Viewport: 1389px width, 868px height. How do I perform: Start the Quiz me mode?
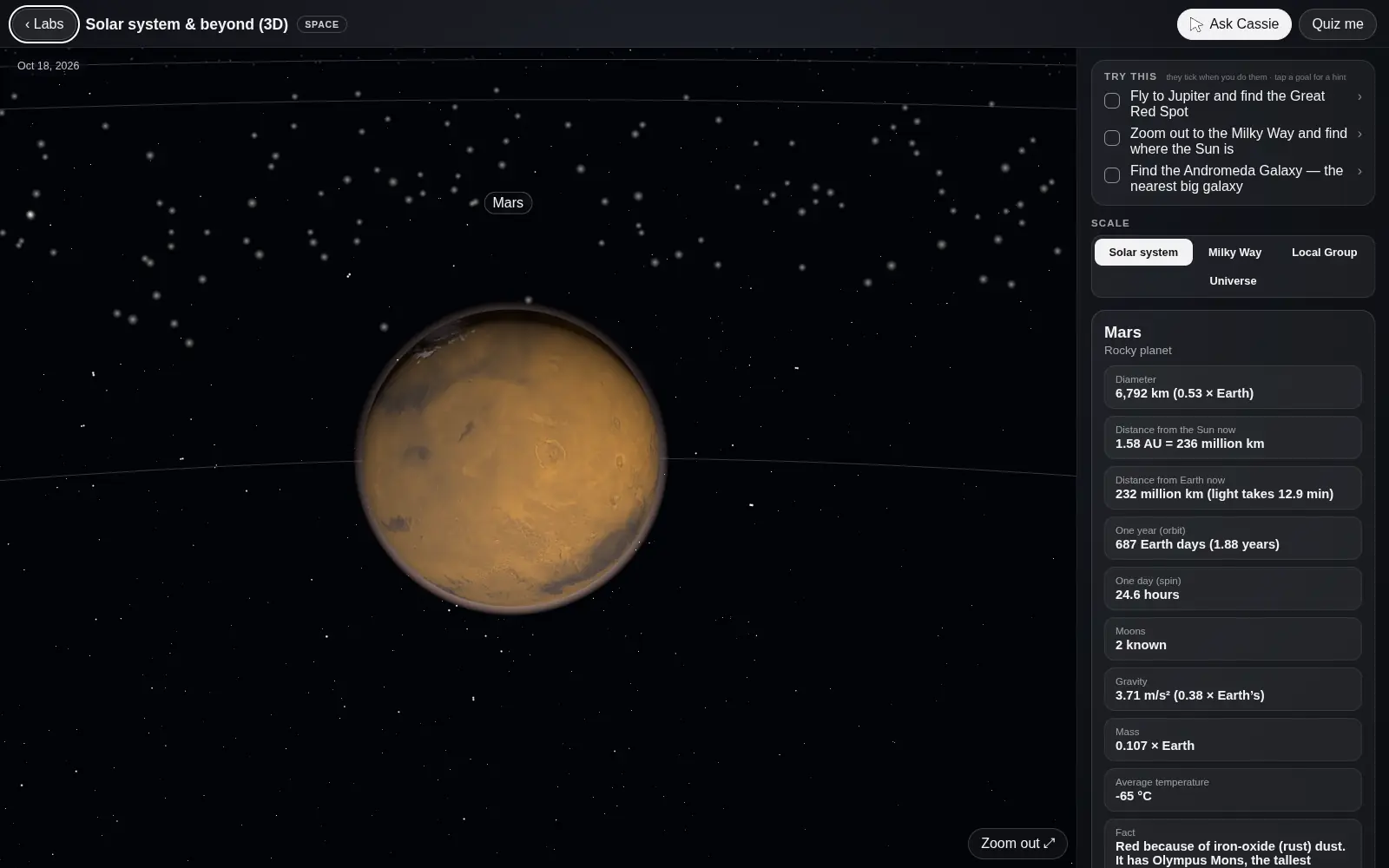point(1337,24)
